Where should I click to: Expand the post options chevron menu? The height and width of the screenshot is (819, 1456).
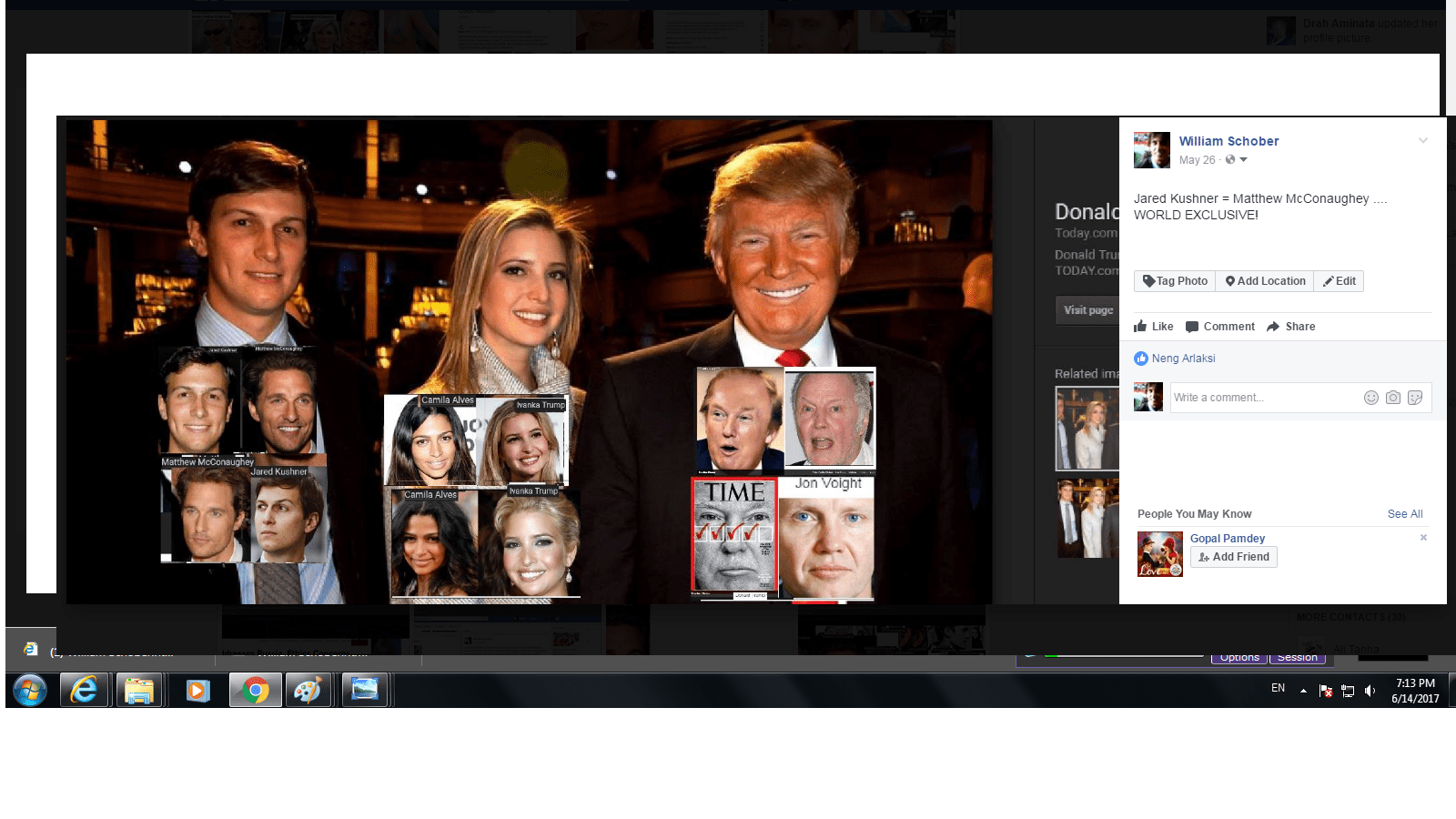pyautogui.click(x=1423, y=141)
